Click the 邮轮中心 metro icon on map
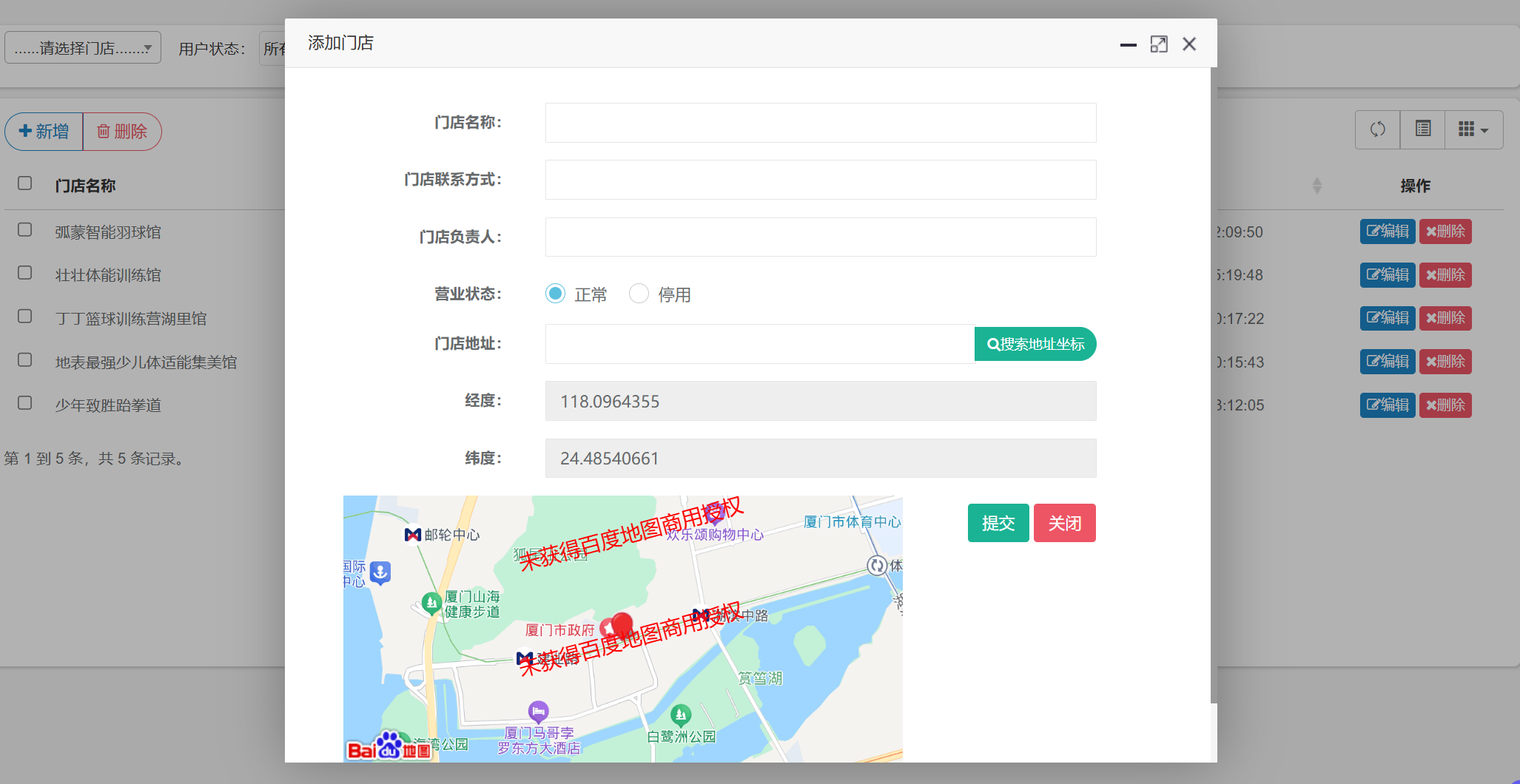This screenshot has width=1520, height=784. (x=413, y=534)
